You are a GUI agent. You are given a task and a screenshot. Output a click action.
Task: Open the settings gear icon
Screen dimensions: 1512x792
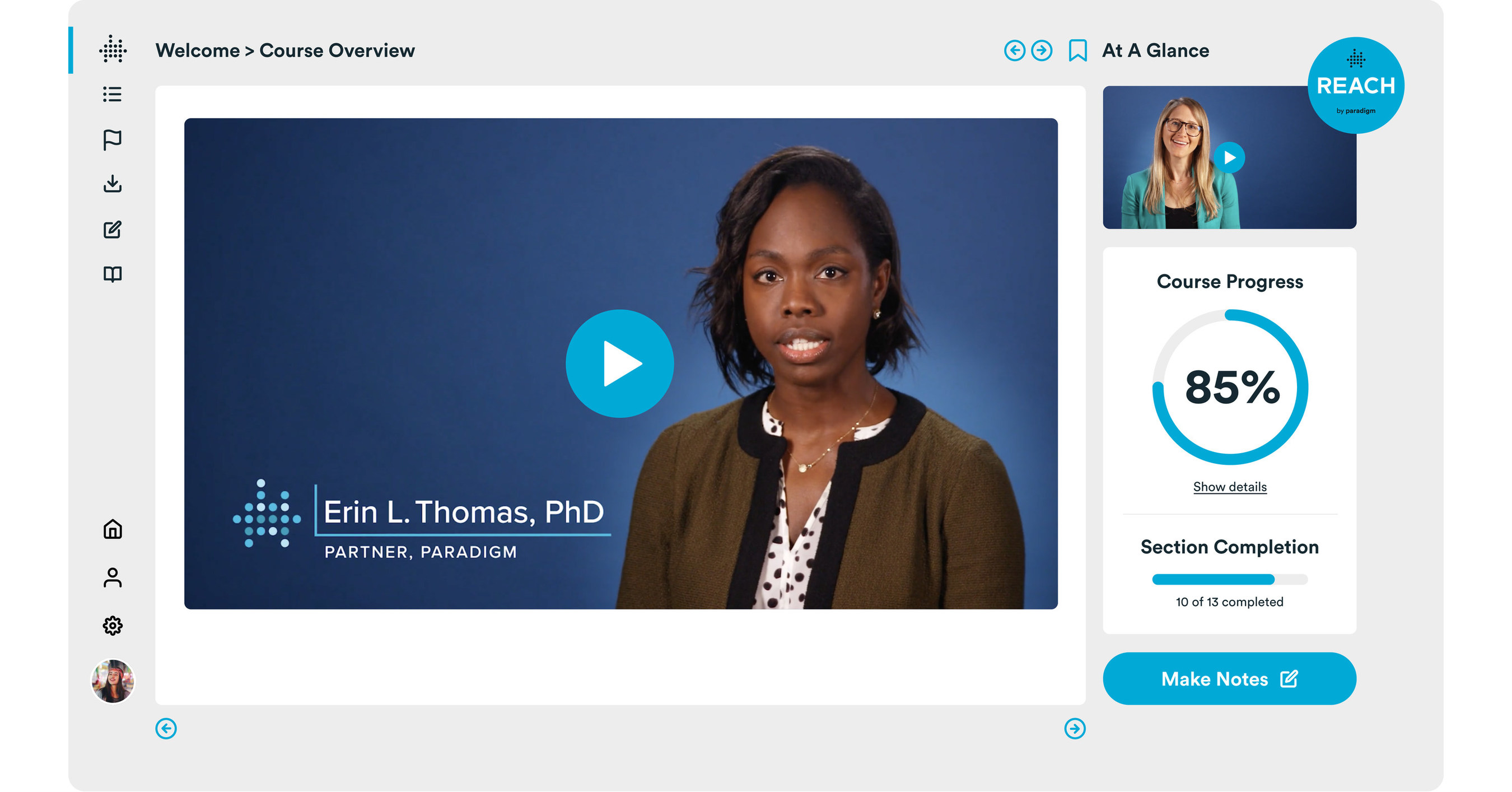pos(112,626)
